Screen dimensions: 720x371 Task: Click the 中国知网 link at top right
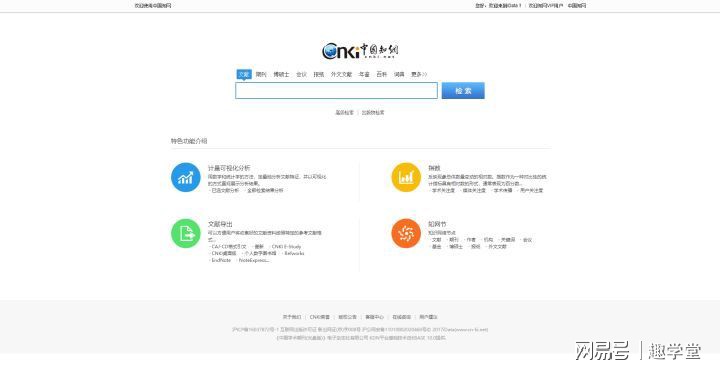pyautogui.click(x=577, y=6)
